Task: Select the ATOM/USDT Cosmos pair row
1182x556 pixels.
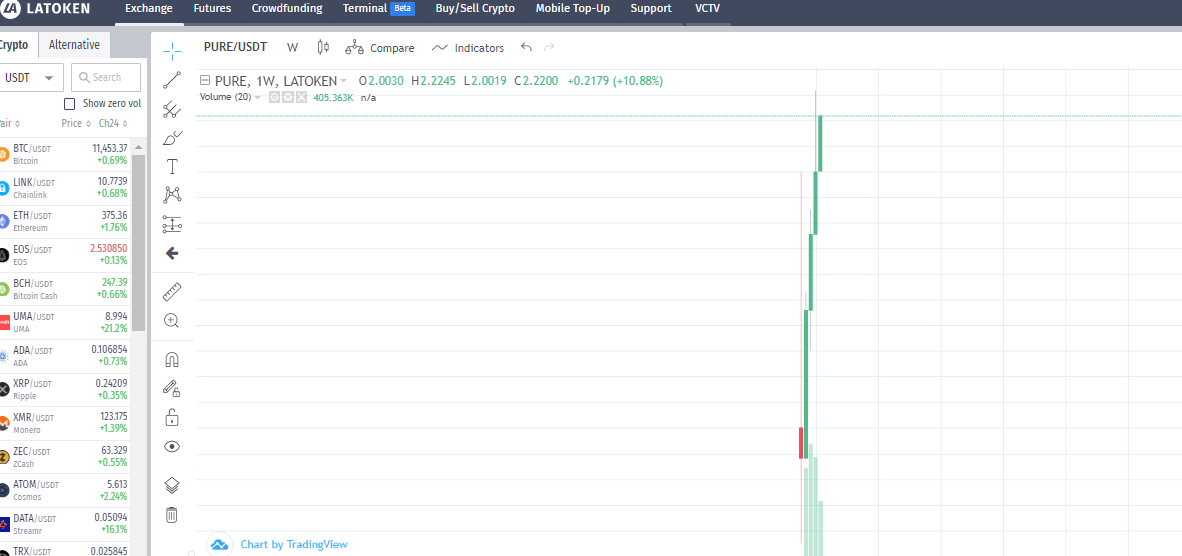Action: coord(65,490)
